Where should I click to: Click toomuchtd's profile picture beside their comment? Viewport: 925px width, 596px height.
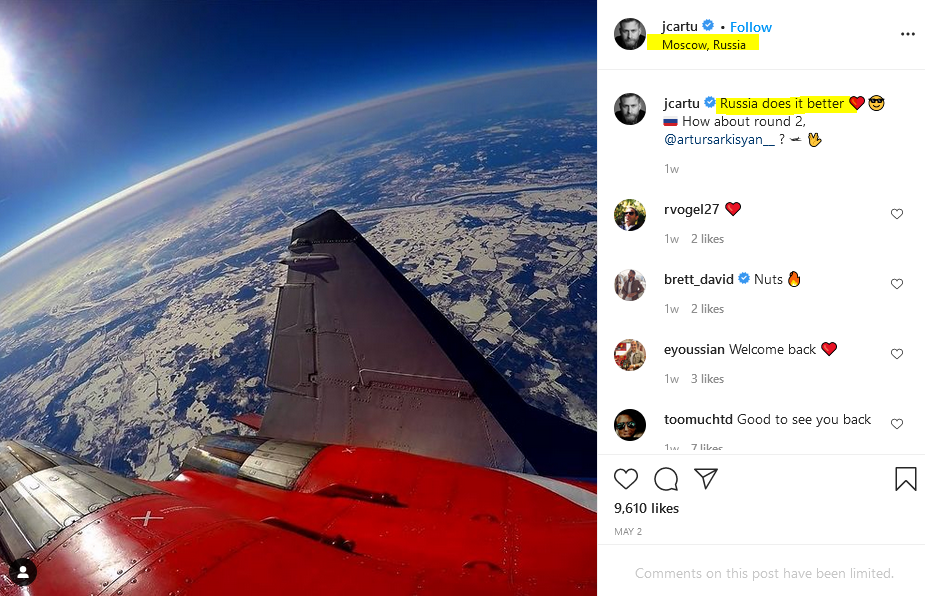pos(630,424)
